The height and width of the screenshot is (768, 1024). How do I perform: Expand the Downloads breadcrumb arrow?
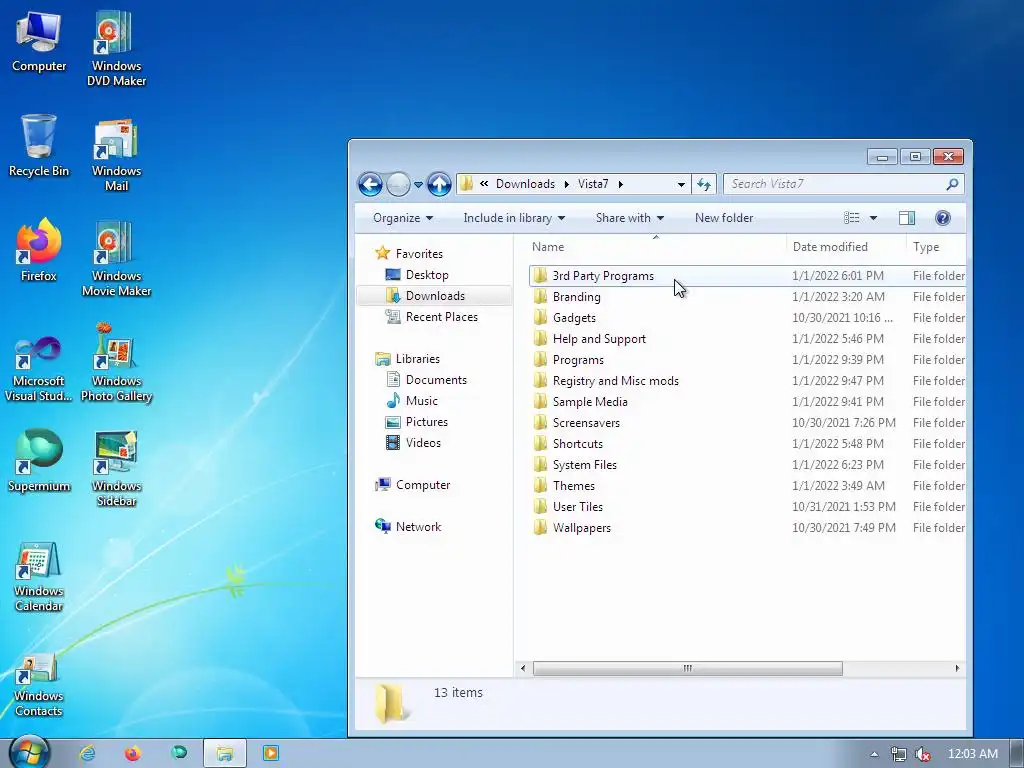pos(566,184)
